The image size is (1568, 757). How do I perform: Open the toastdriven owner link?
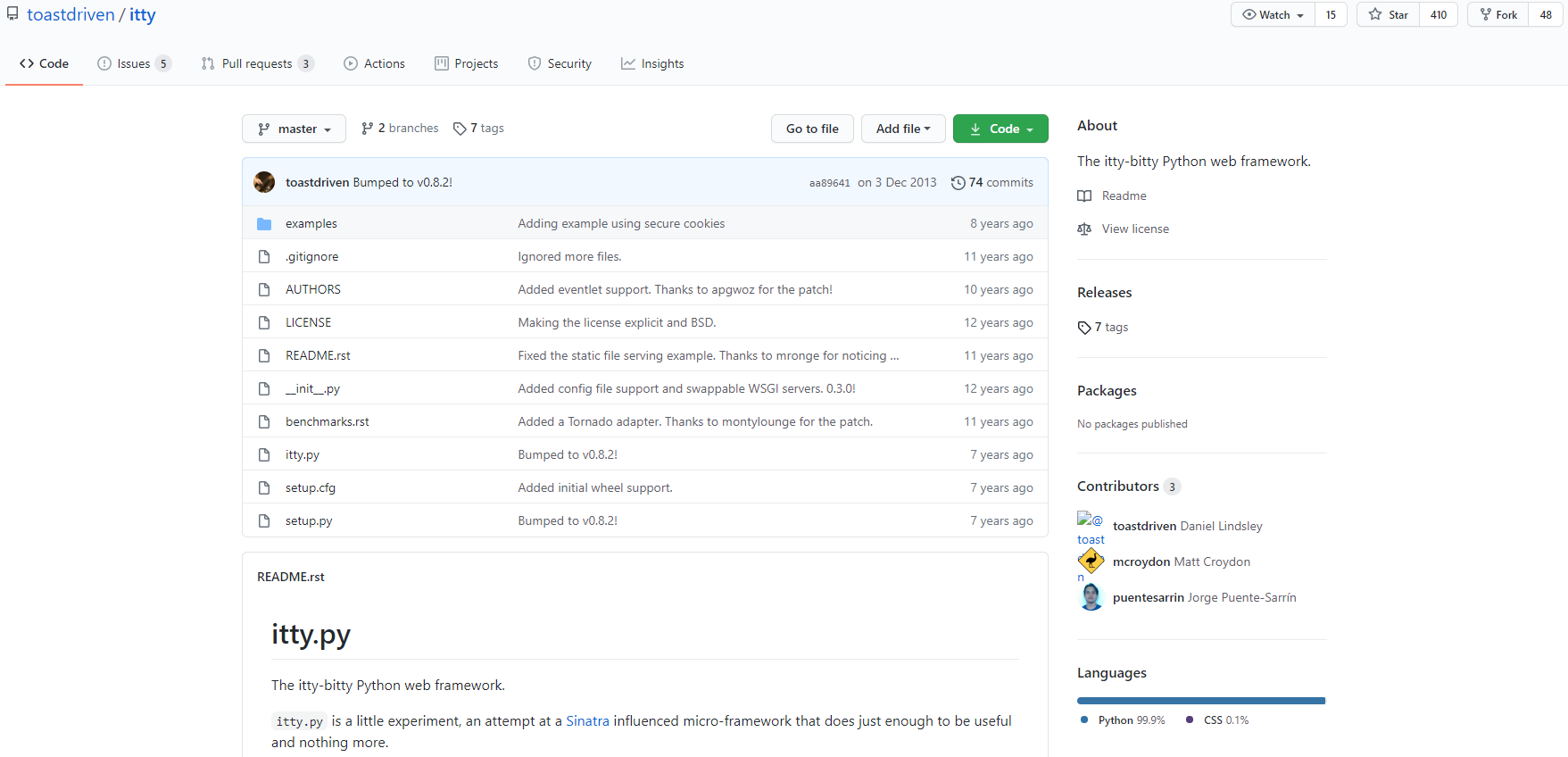[71, 14]
